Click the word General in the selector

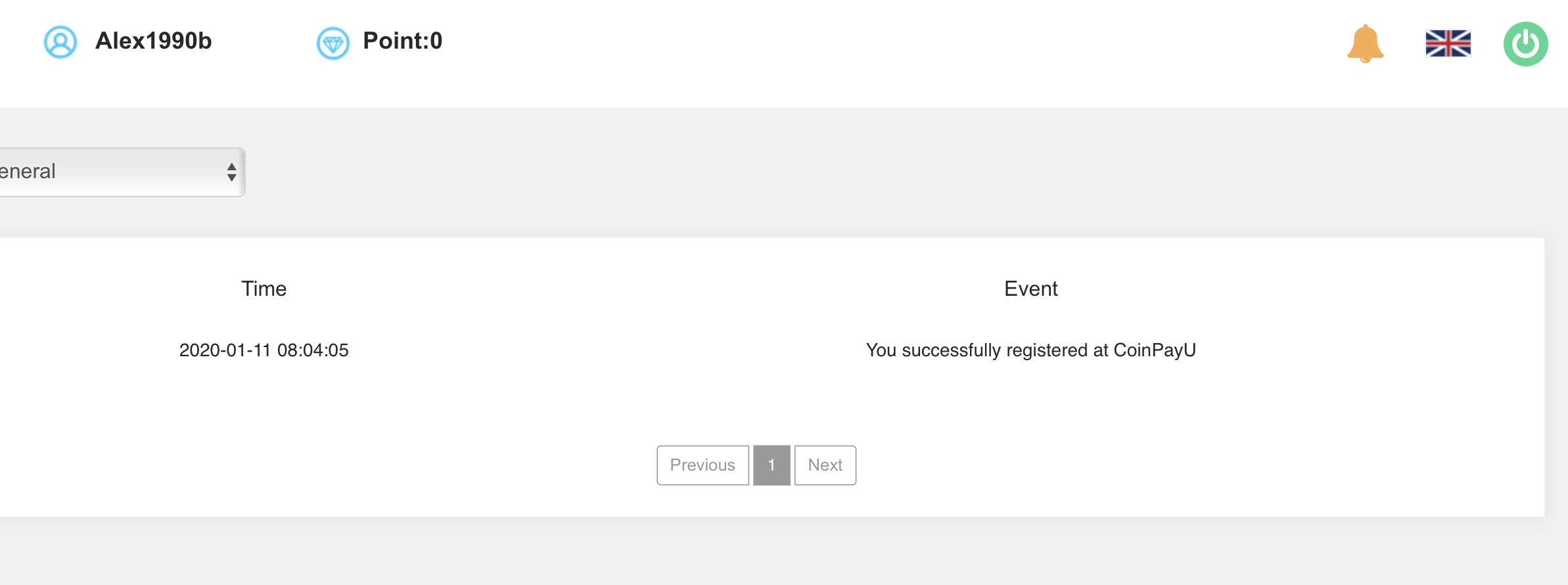[x=28, y=172]
